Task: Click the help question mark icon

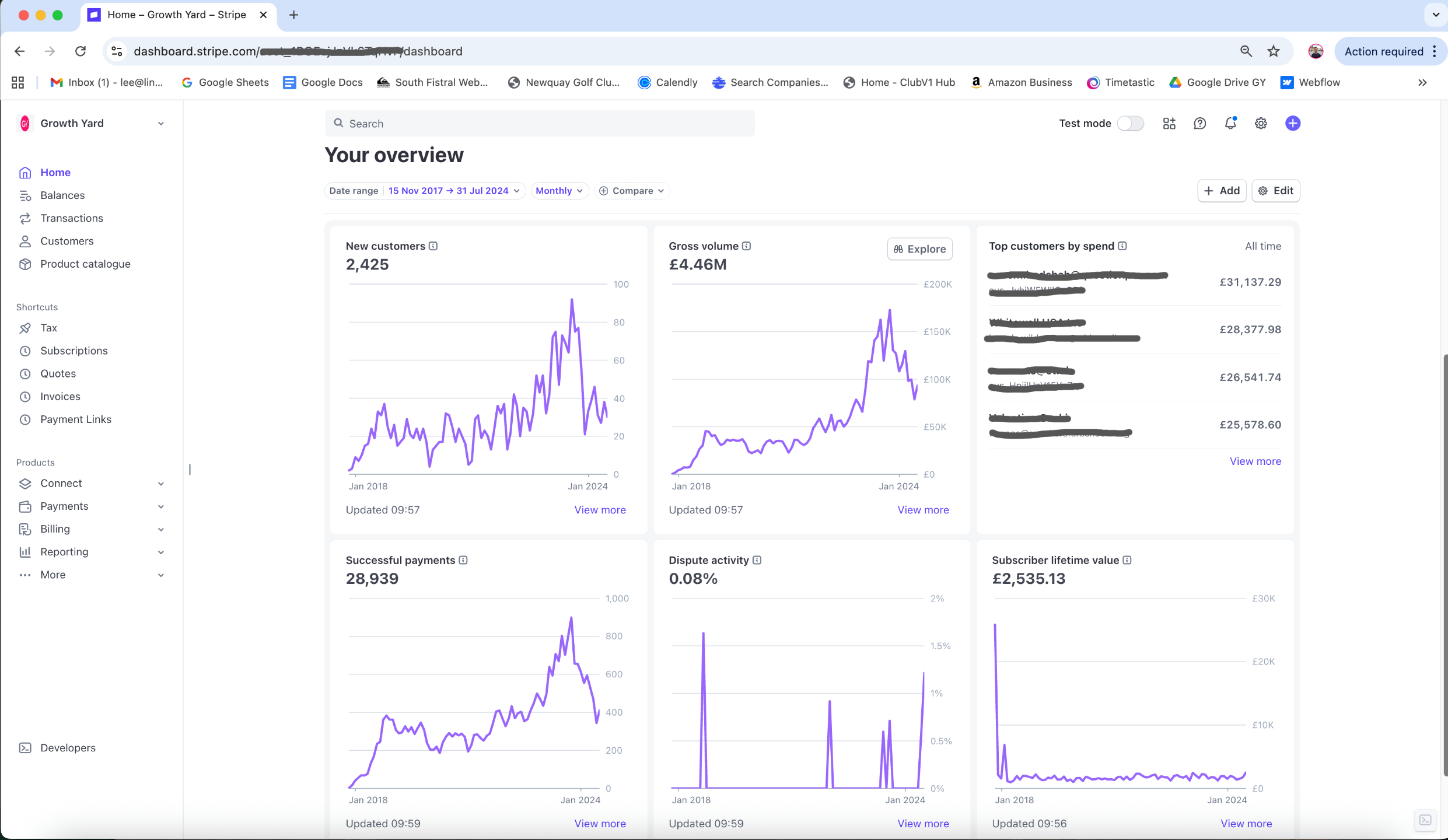Action: click(1199, 123)
